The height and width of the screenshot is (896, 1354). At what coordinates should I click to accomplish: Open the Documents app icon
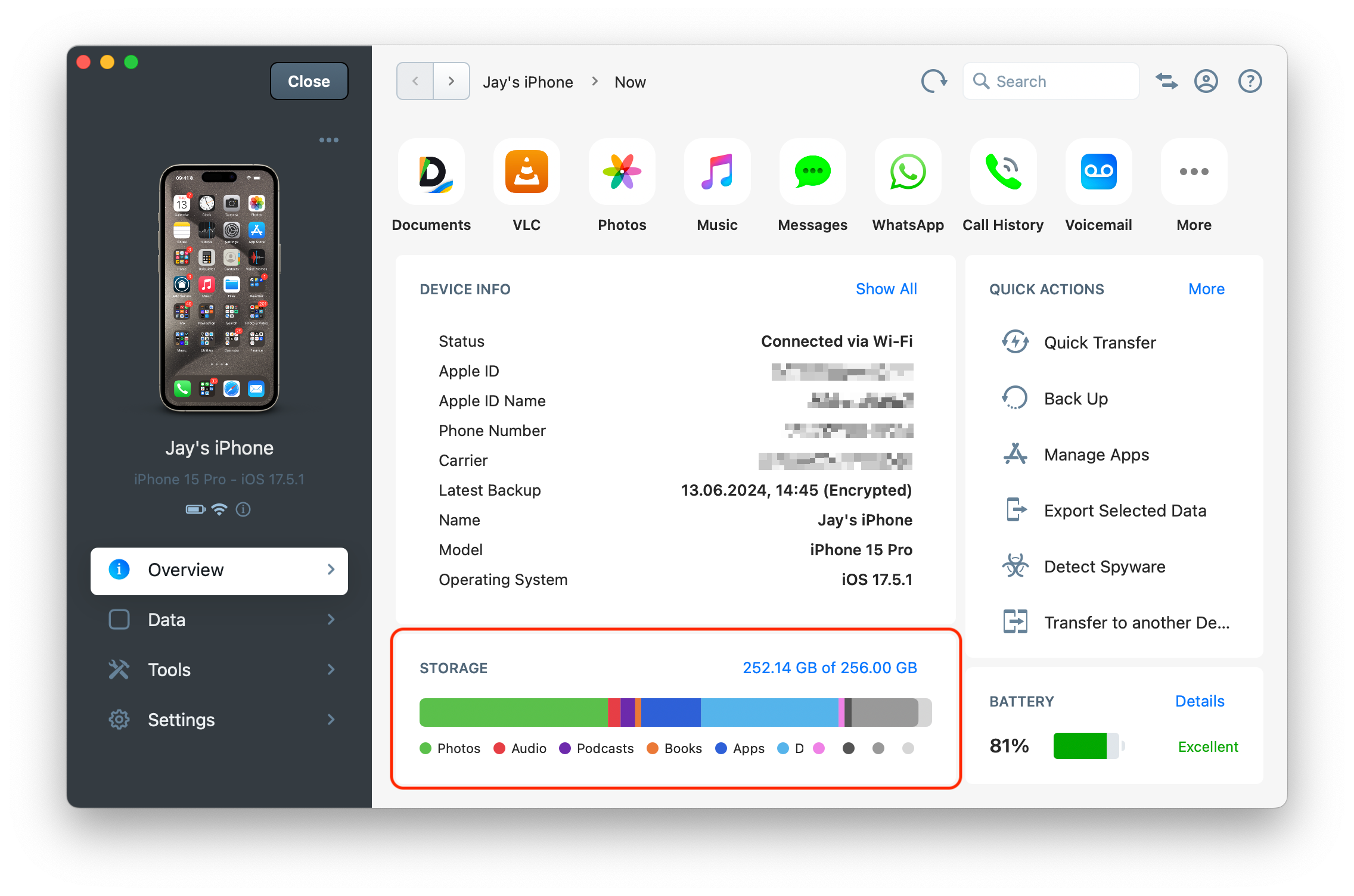tap(431, 172)
